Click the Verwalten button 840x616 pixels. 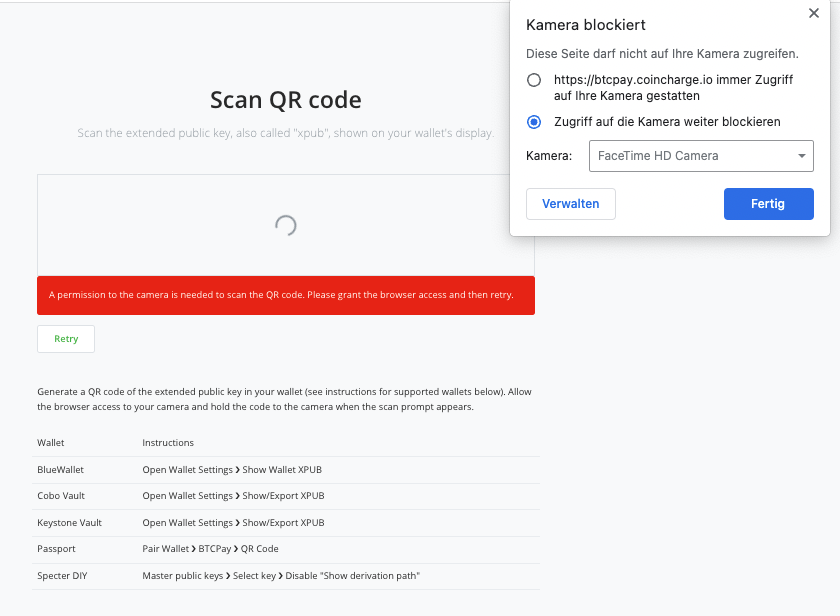(571, 204)
